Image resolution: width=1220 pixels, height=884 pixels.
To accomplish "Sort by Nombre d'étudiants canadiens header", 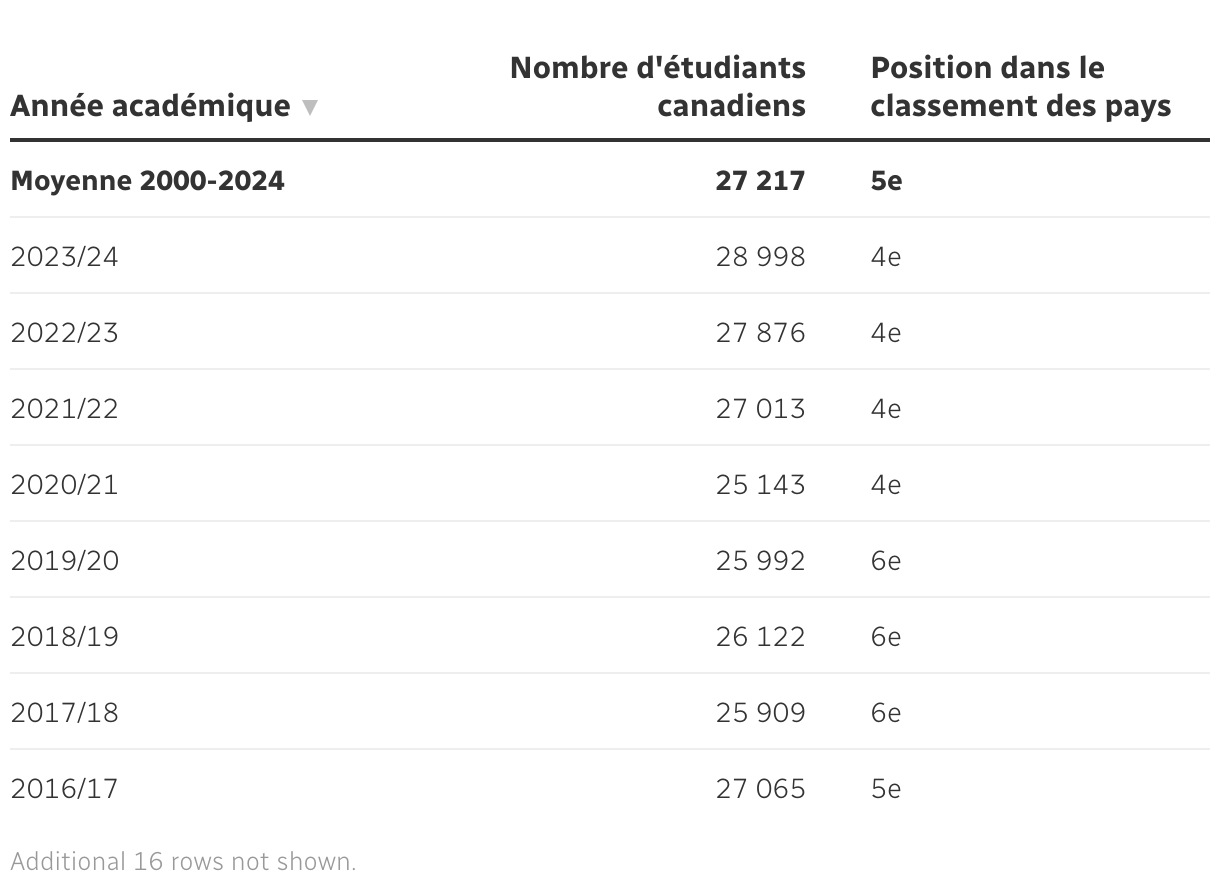I will pyautogui.click(x=658, y=86).
